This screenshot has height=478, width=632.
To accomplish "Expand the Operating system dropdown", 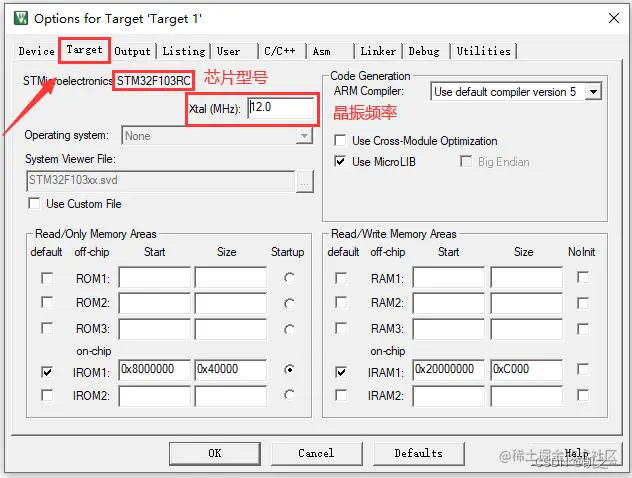I will (x=304, y=135).
